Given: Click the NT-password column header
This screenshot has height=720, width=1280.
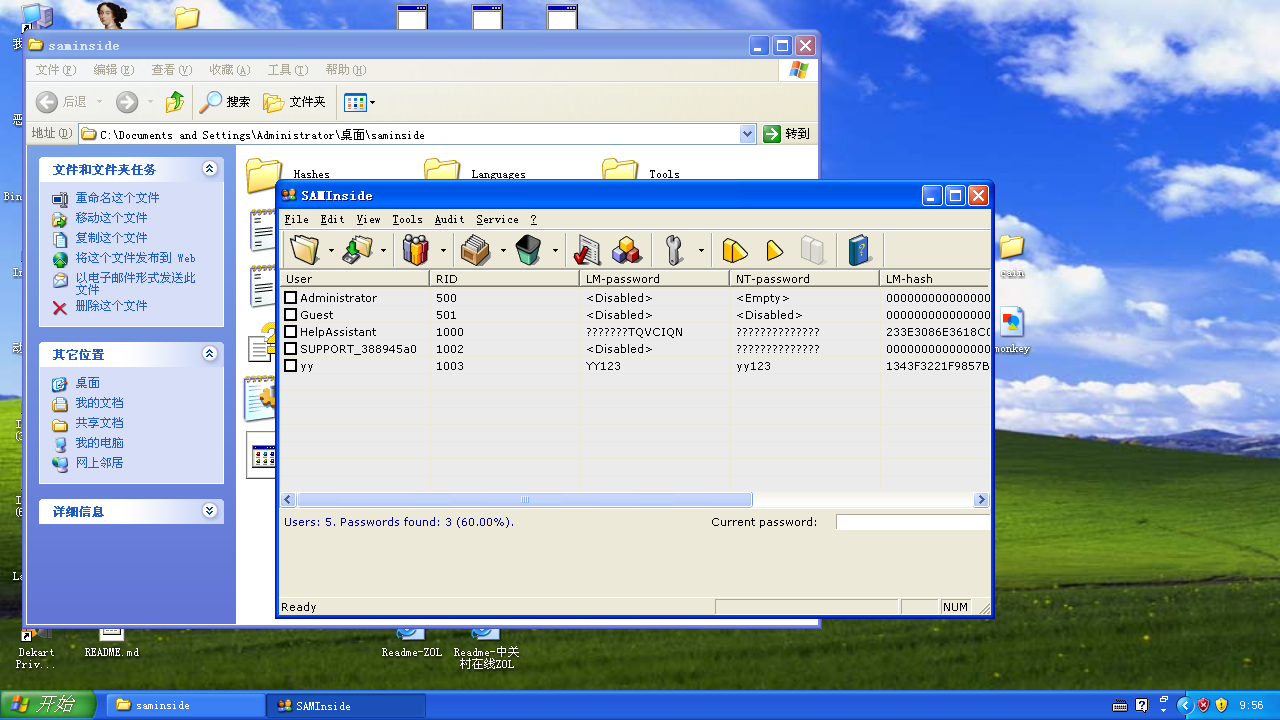Looking at the screenshot, I should 805,279.
